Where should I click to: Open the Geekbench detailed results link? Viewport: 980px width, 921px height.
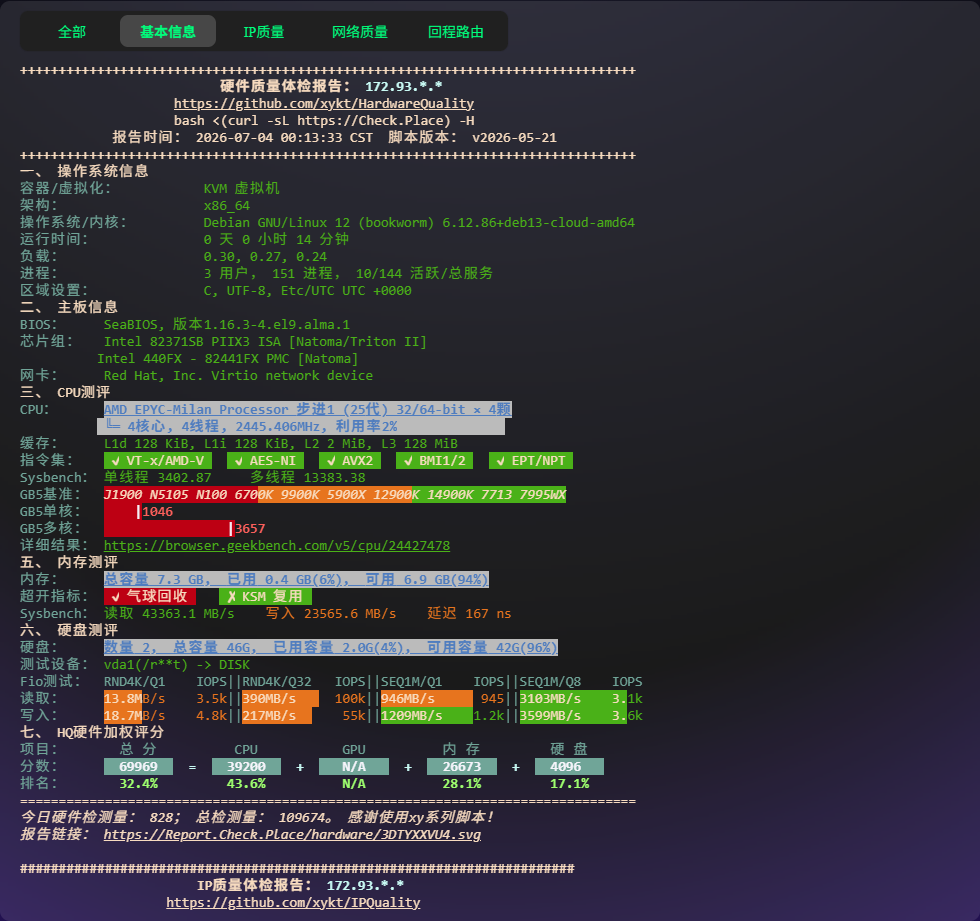277,545
